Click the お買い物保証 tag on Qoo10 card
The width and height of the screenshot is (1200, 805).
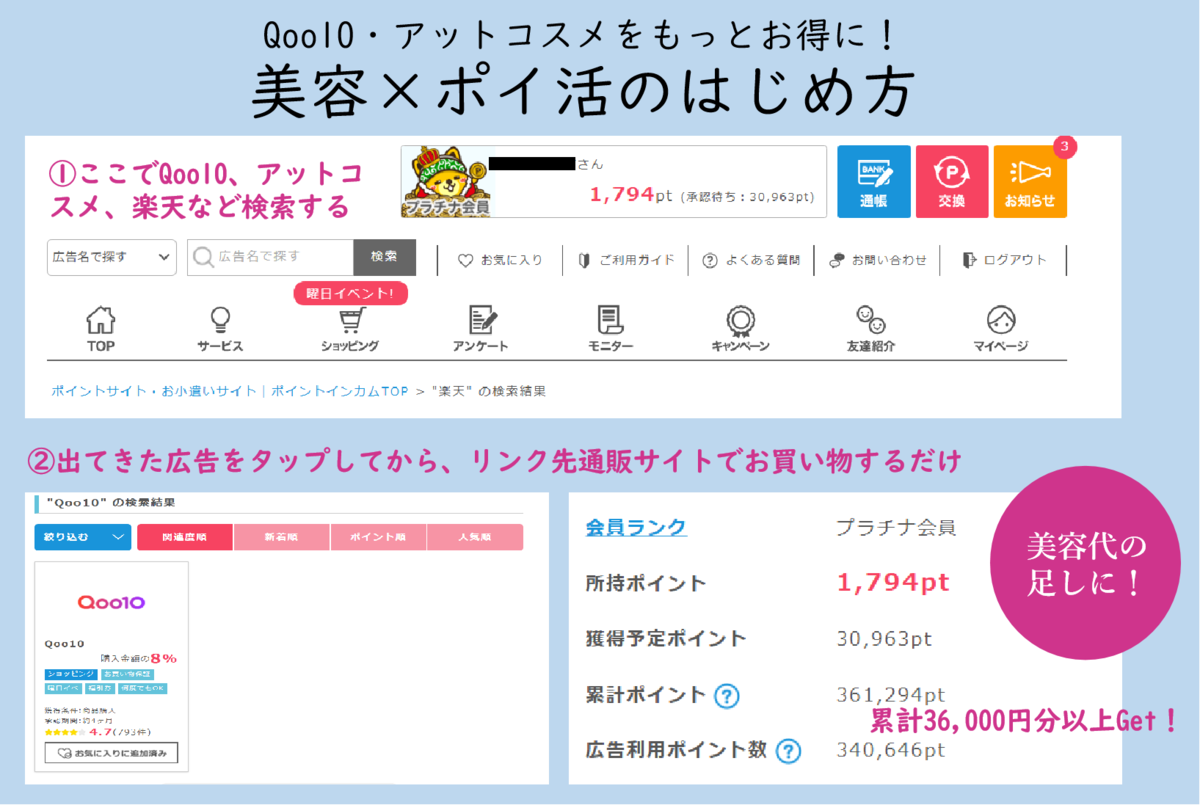click(x=127, y=675)
